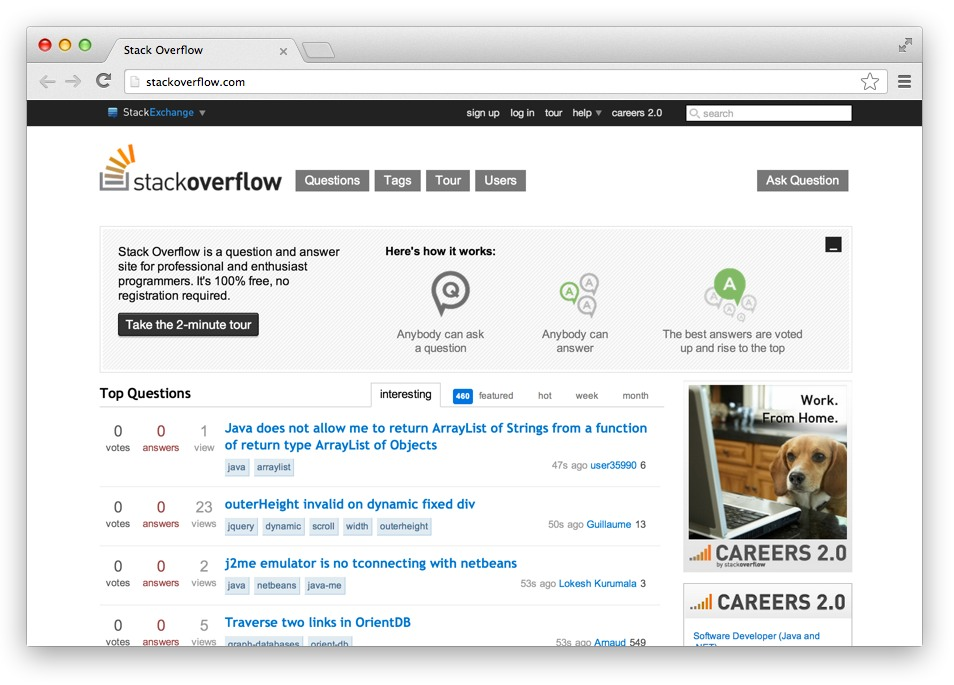The image size is (954, 685).
Task: Open the Users section
Action: point(500,181)
